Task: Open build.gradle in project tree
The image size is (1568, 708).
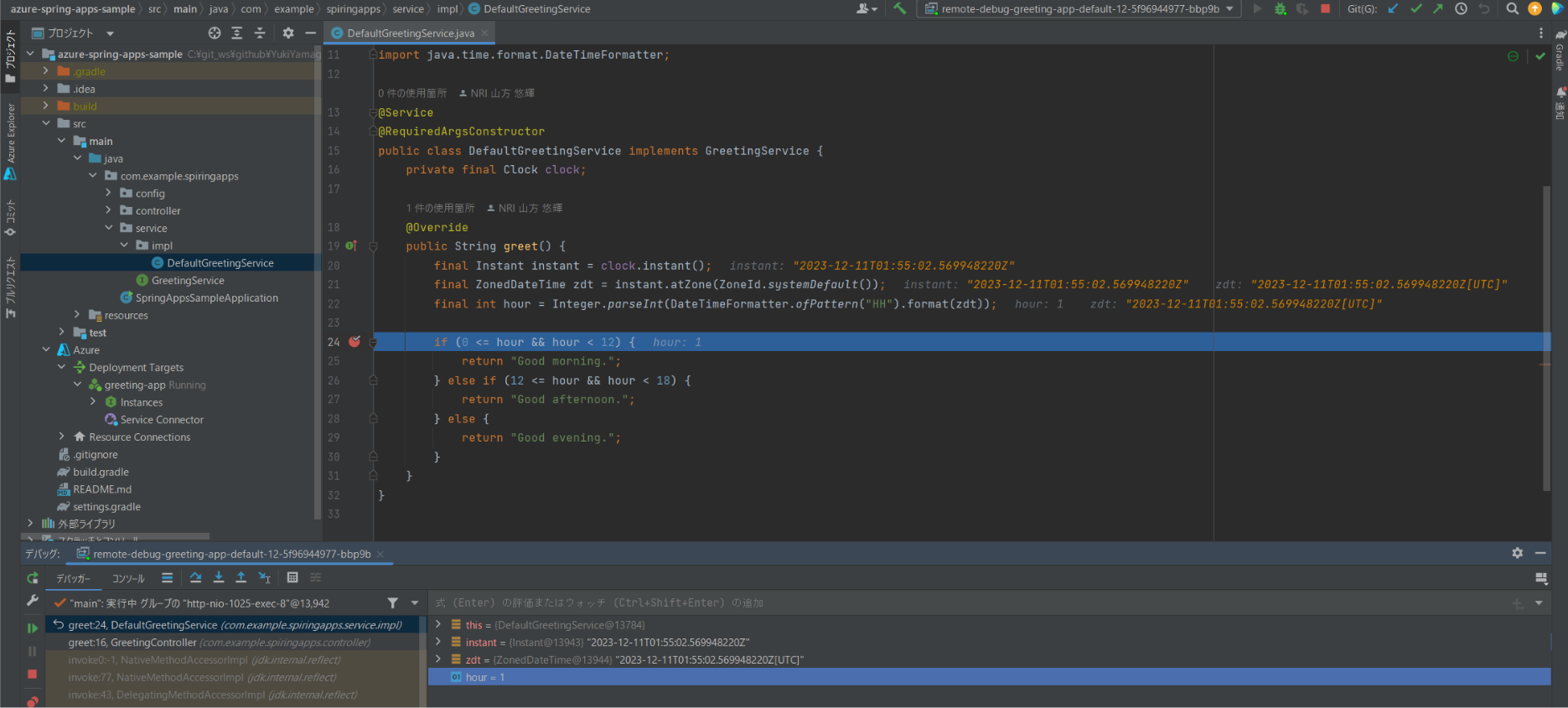Action: point(101,472)
